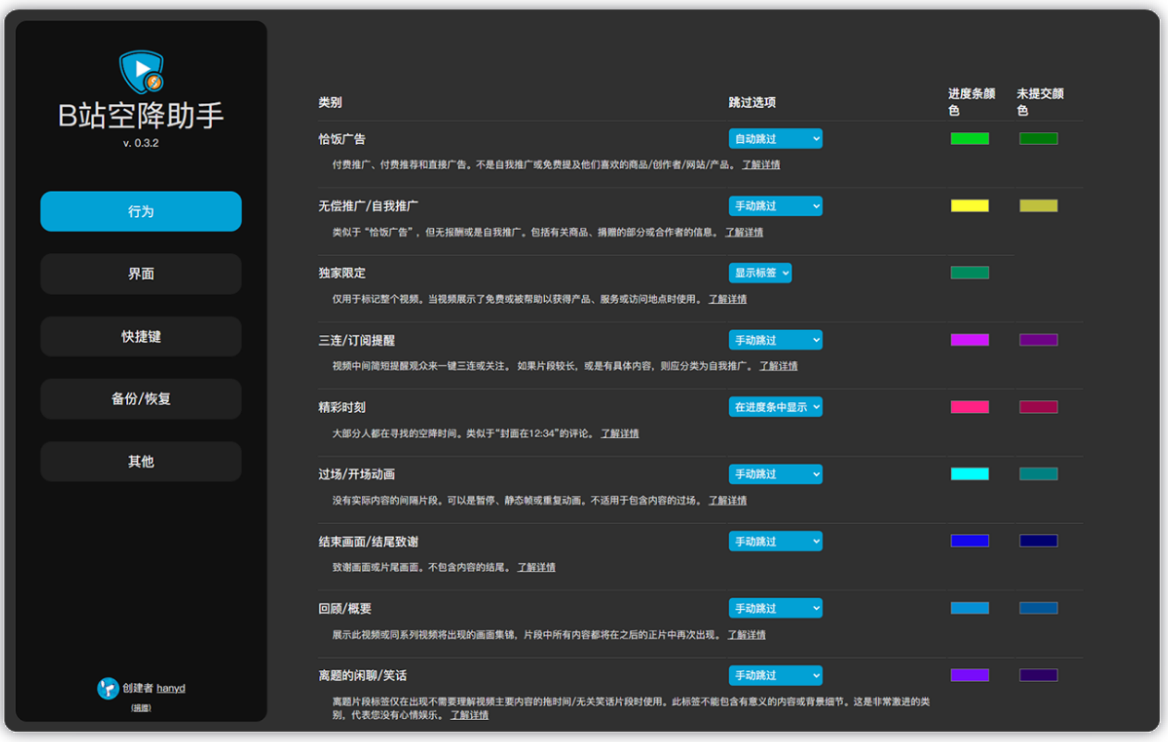Pick unsubmitted color for 精彩时刻
The width and height of the screenshot is (1168, 742).
point(1038,407)
